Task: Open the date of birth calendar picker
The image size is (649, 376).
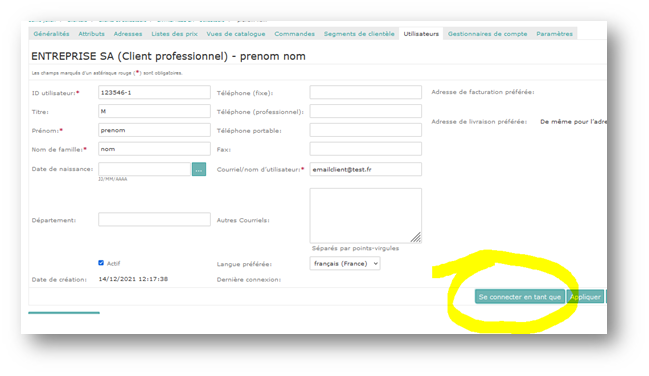Action: (x=199, y=169)
